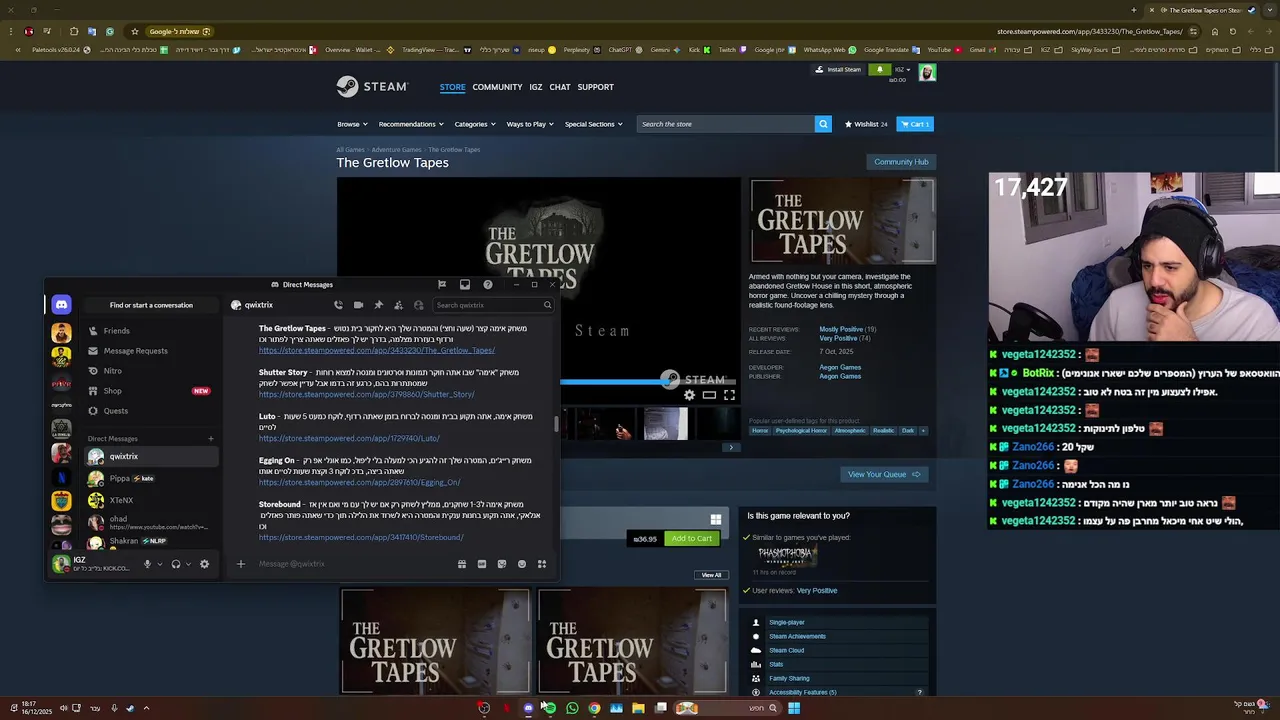Open Discord inbox icon in title bar
This screenshot has width=1280, height=720.
click(465, 284)
